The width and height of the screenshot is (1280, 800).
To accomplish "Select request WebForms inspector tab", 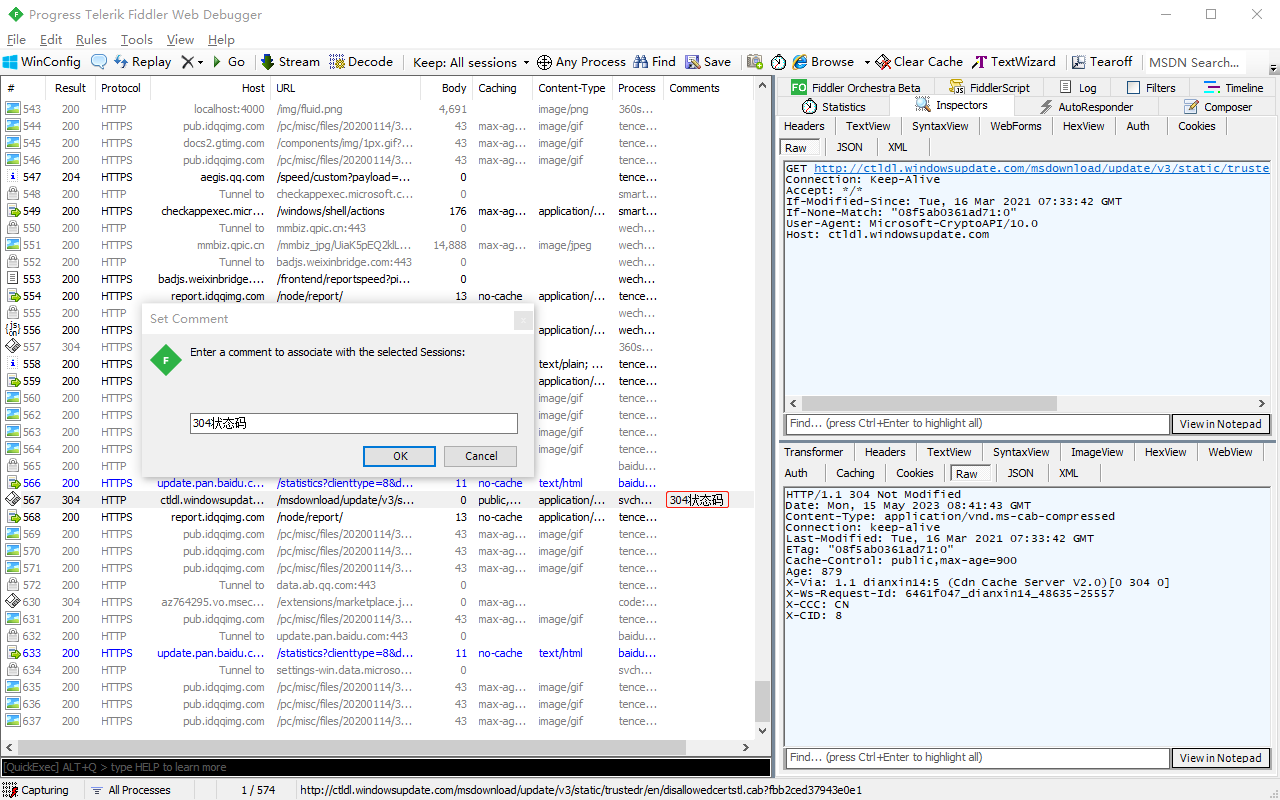I will (x=1016, y=126).
